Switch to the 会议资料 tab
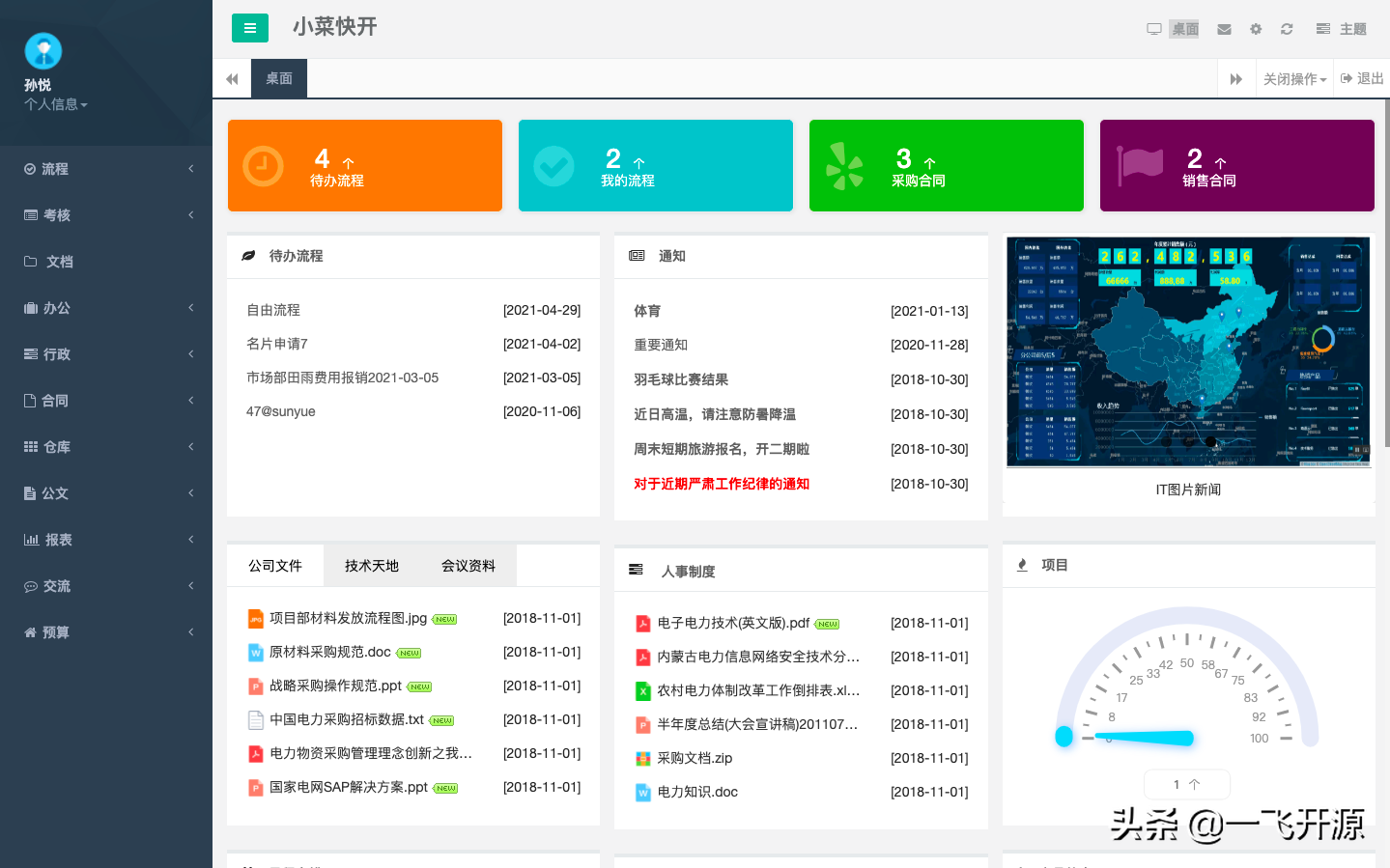The height and width of the screenshot is (868, 1390). [468, 566]
